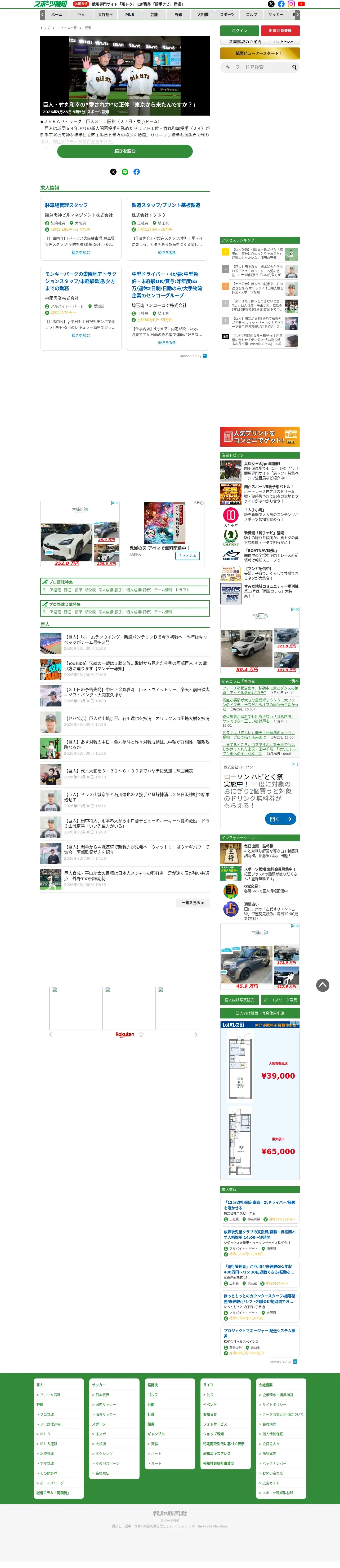
Task: Select the ゴルフ nav tab
Action: (x=251, y=15)
